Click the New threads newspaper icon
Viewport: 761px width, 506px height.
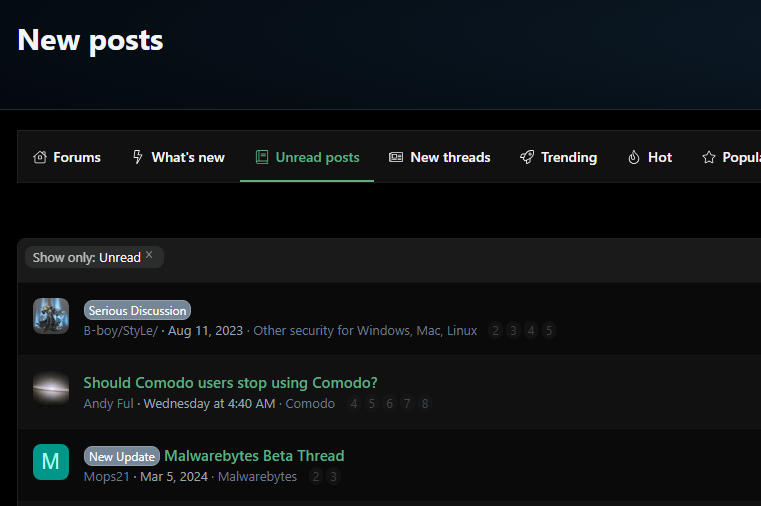click(x=396, y=157)
